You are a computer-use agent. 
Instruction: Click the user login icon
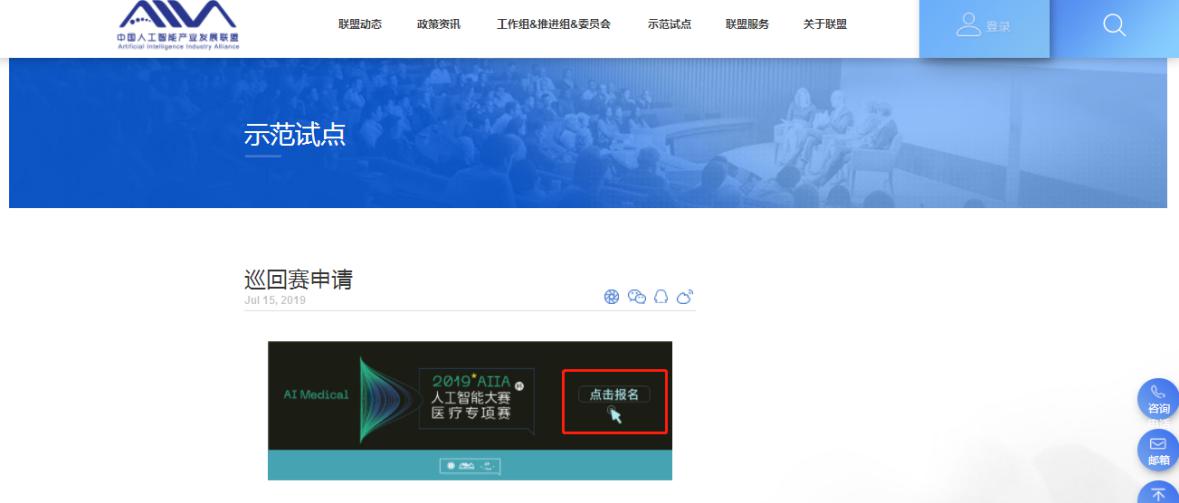point(968,24)
